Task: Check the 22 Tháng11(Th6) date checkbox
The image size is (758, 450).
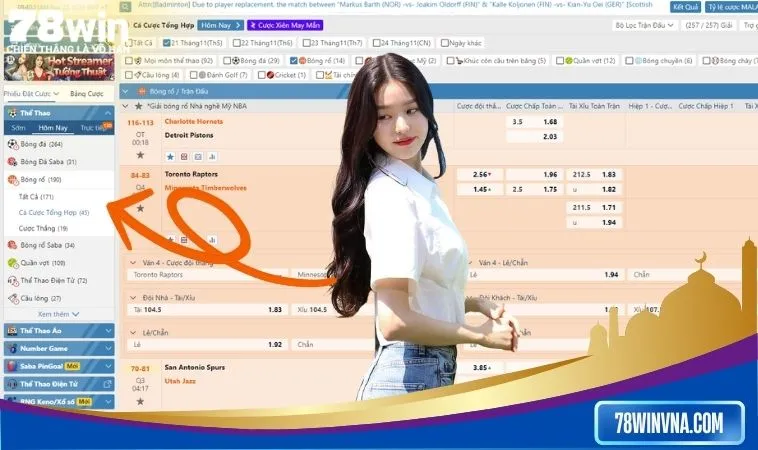Action: point(236,43)
